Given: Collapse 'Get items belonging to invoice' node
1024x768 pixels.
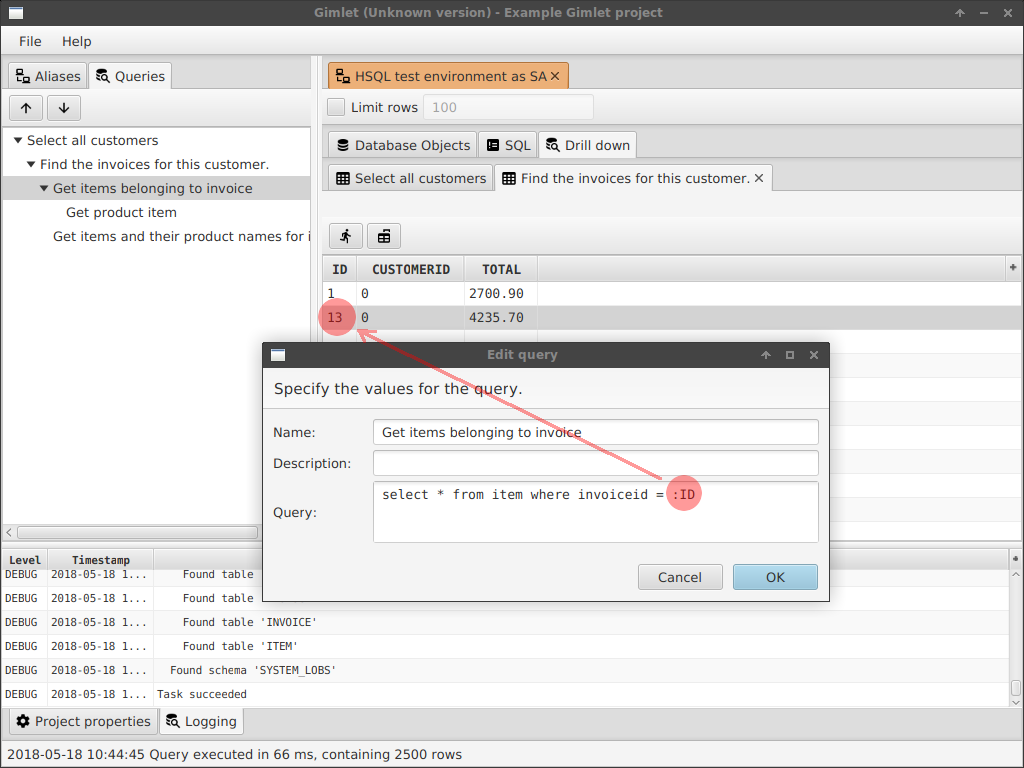Looking at the screenshot, I should click(44, 188).
